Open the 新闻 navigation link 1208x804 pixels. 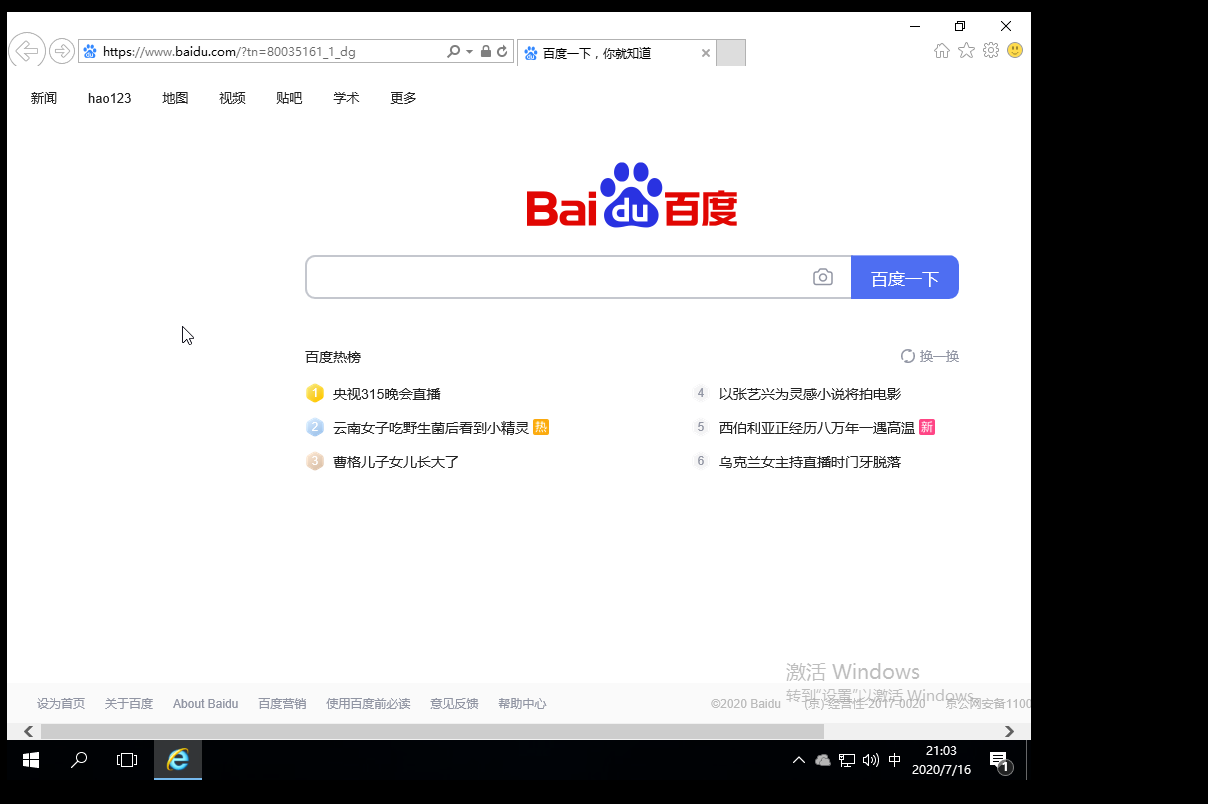click(x=44, y=98)
